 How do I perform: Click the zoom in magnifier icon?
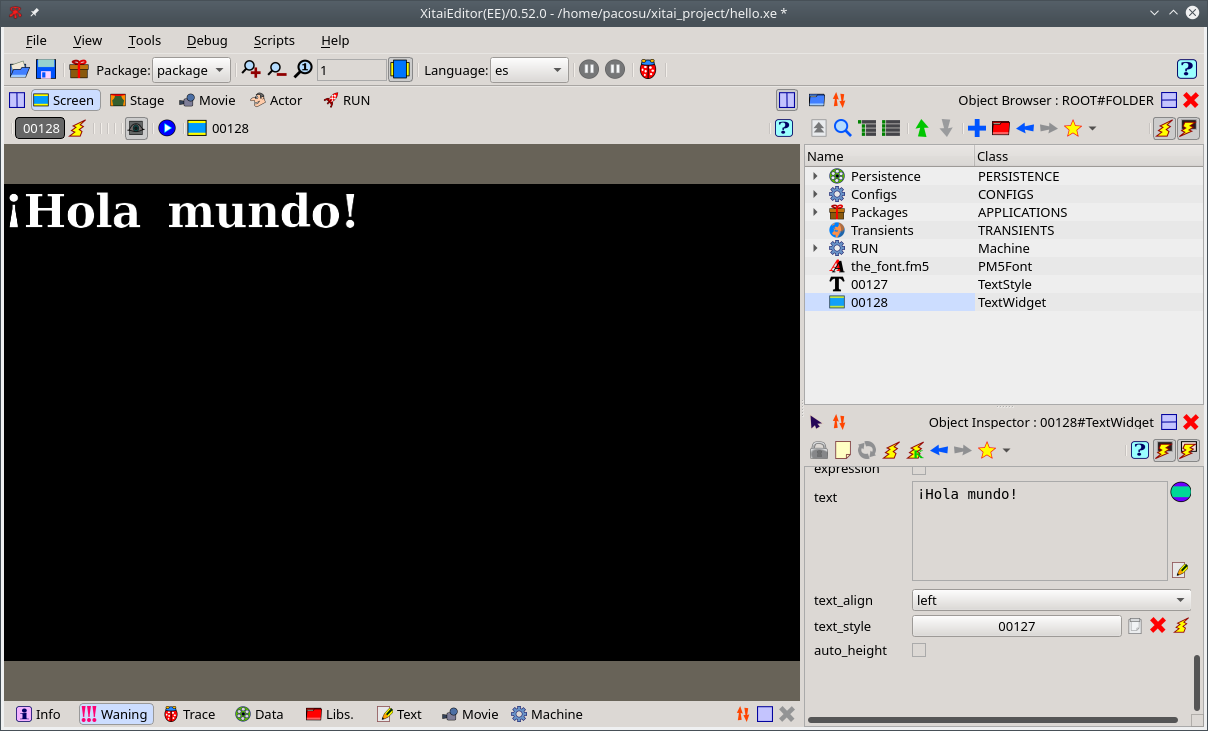click(x=251, y=70)
